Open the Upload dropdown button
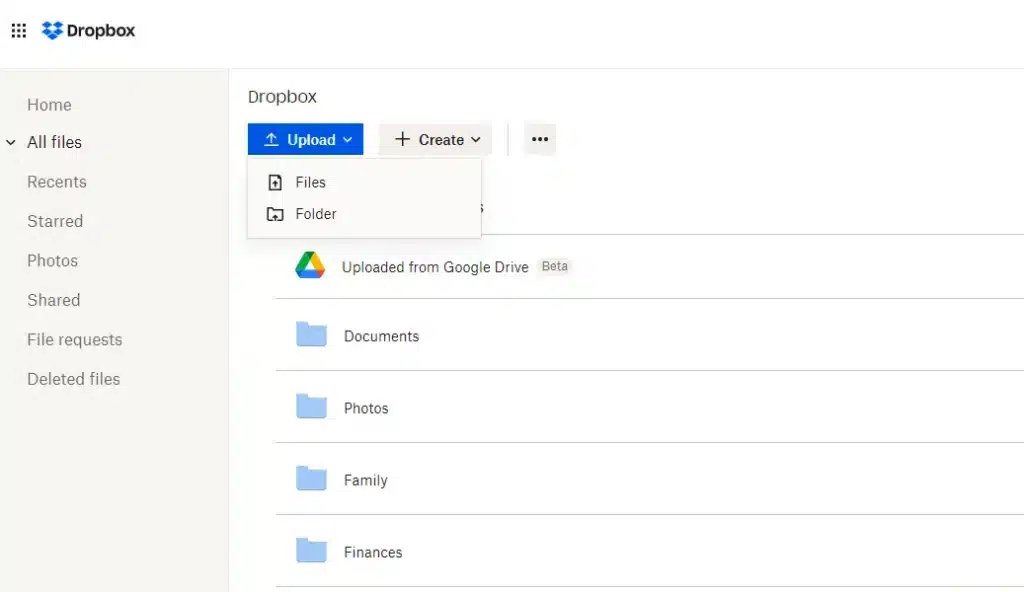This screenshot has width=1024, height=592. [306, 139]
